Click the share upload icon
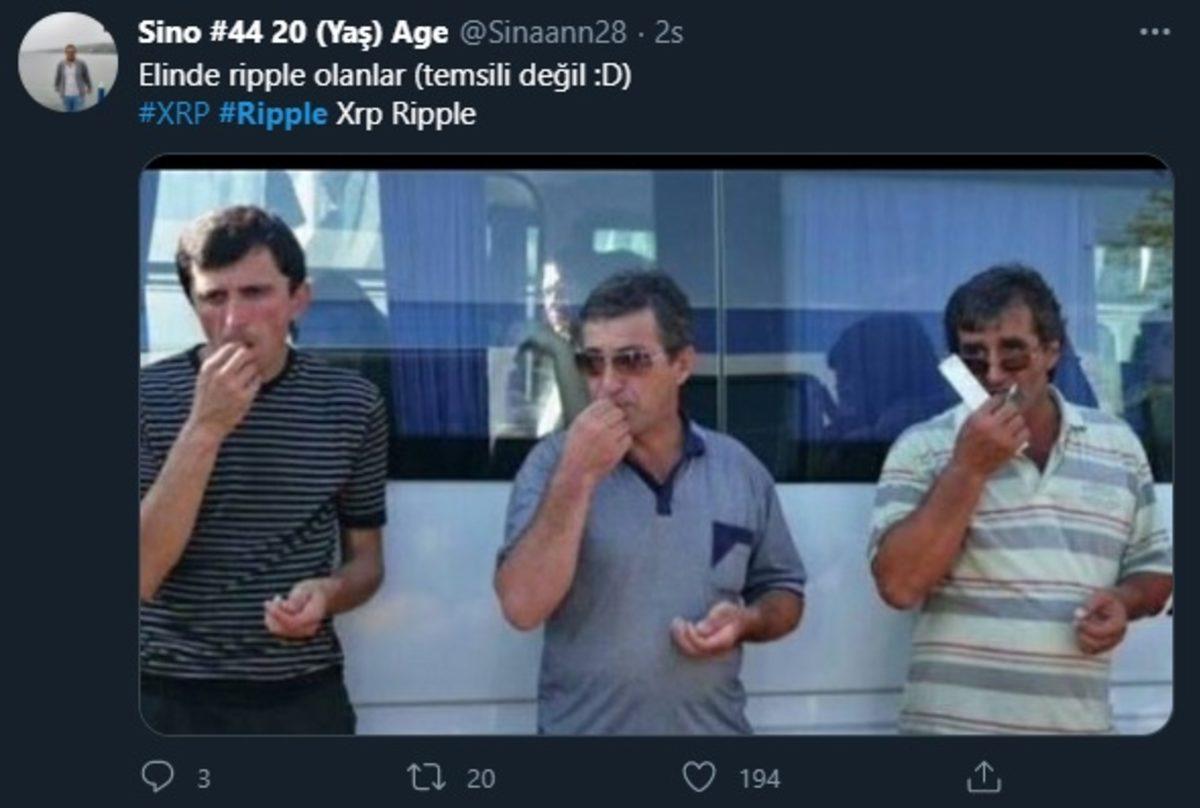The image size is (1200, 808). pos(984,776)
